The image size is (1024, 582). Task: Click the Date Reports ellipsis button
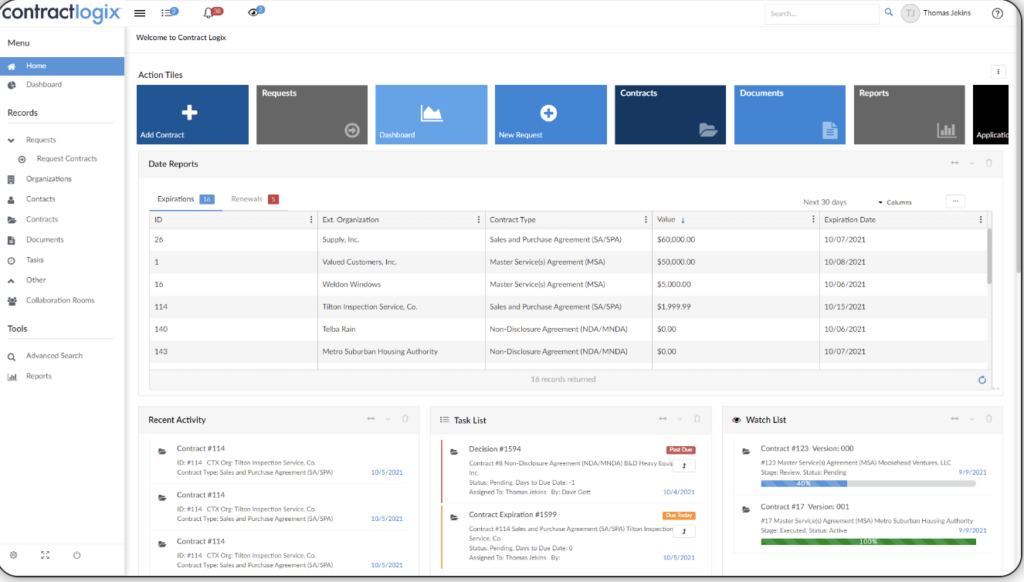pyautogui.click(x=955, y=201)
